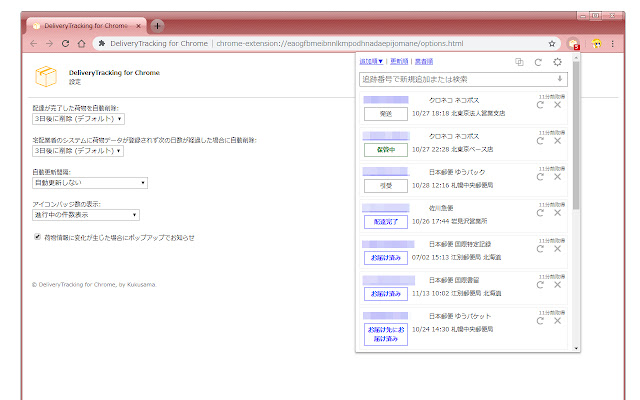Click the 発送 status button

[386, 114]
